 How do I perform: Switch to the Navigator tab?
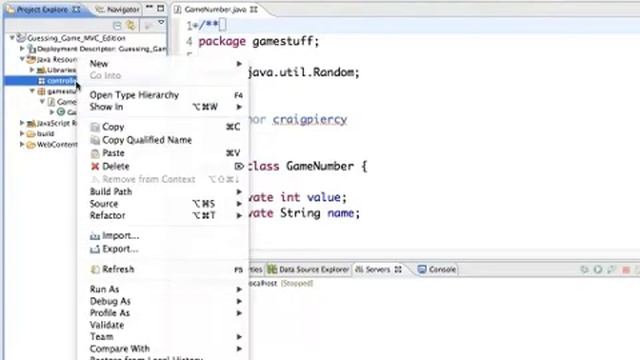tap(118, 9)
